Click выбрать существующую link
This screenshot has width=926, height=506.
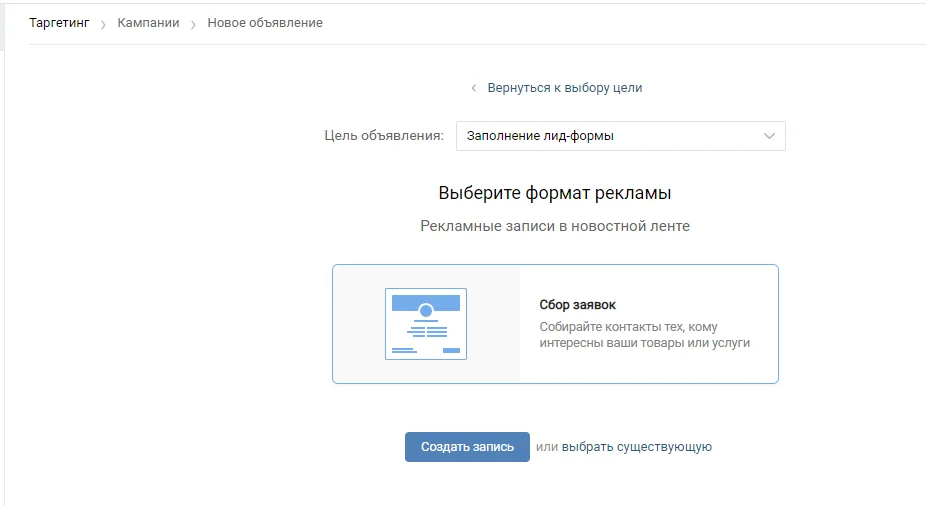point(637,447)
